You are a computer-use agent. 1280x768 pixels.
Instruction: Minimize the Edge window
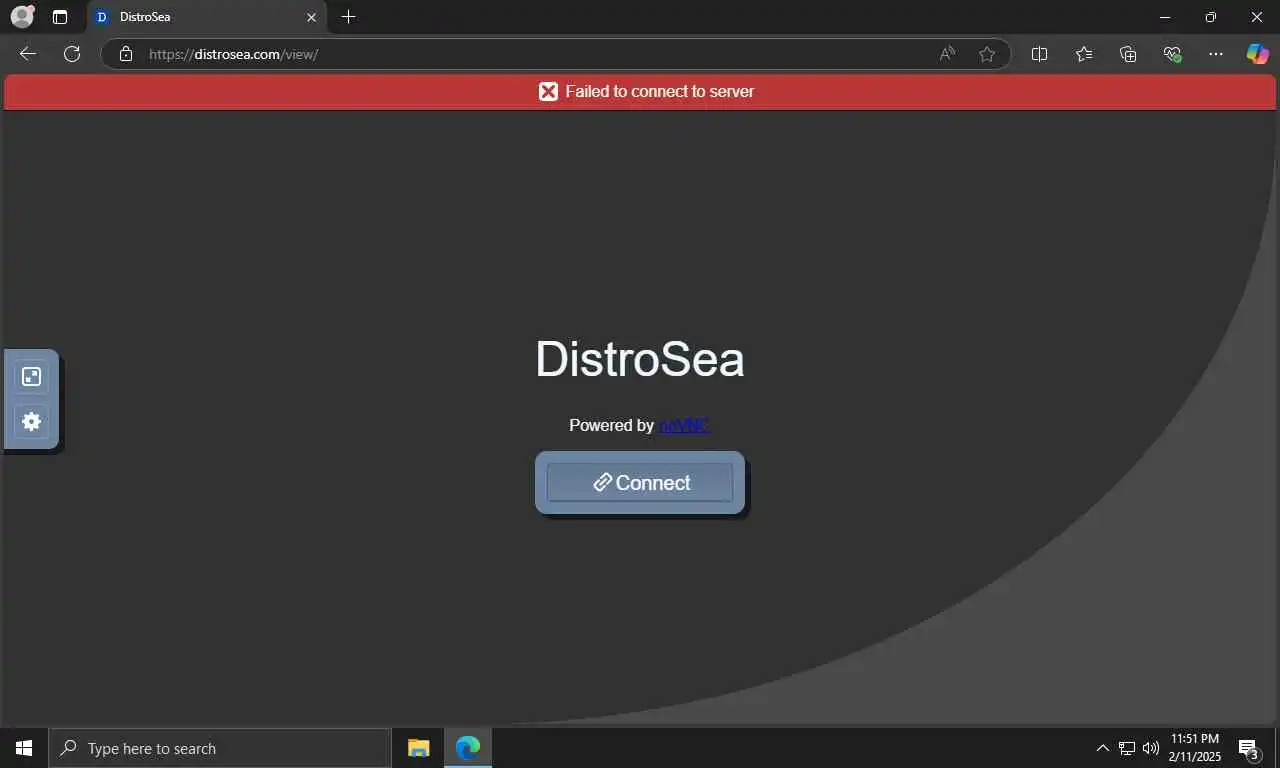(1165, 17)
